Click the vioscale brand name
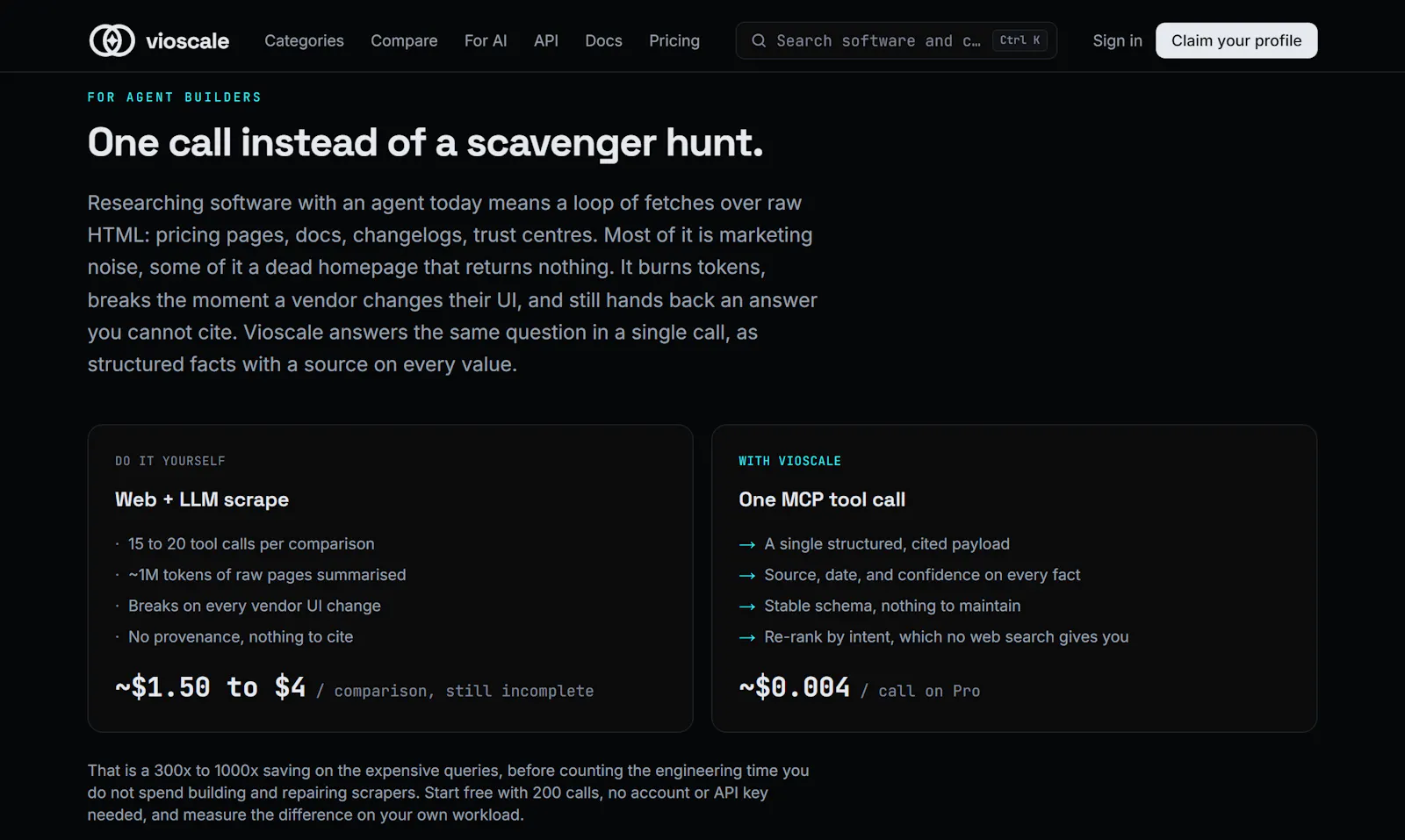Image resolution: width=1405 pixels, height=840 pixels. [187, 40]
